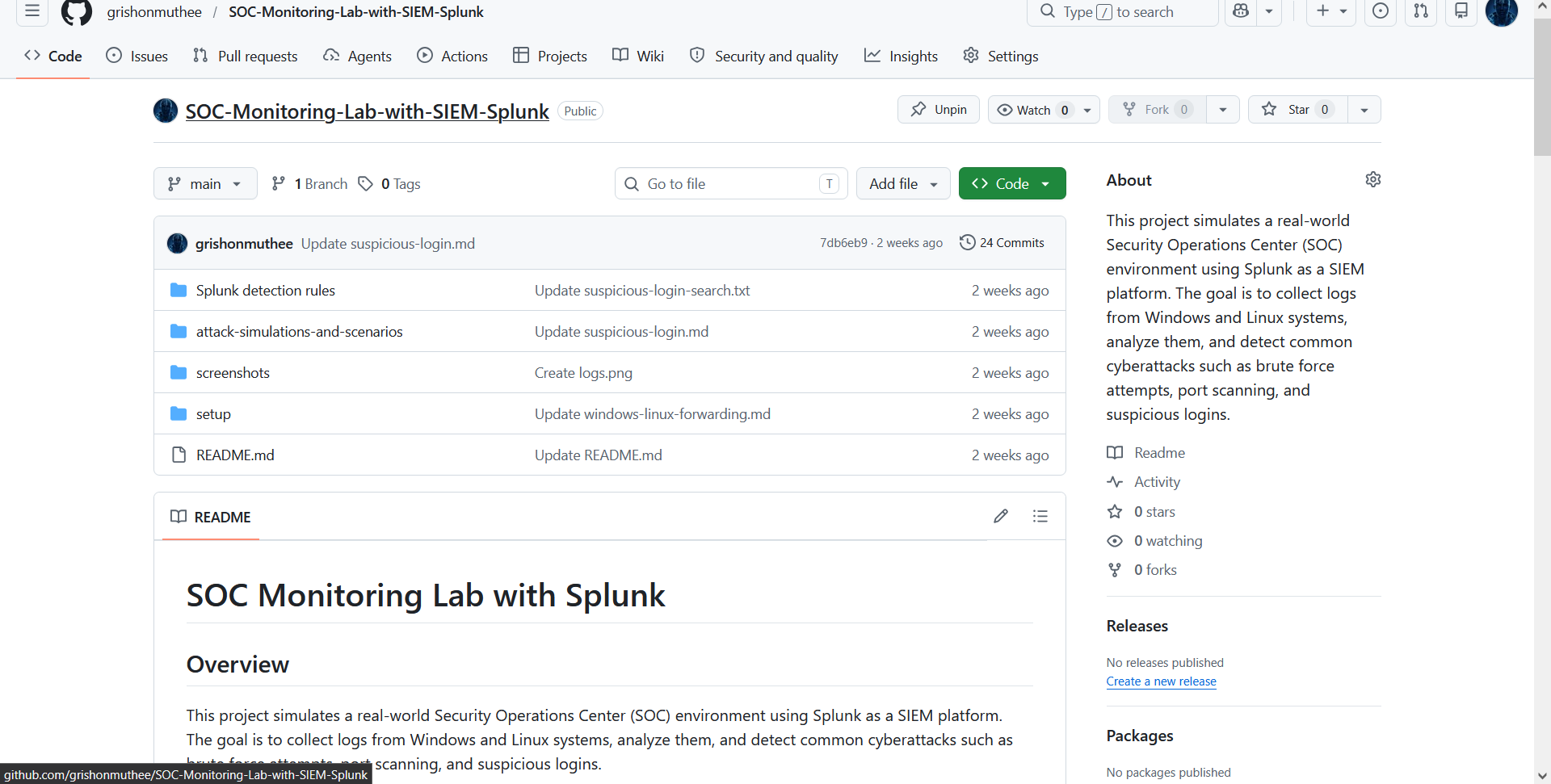The height and width of the screenshot is (784, 1551).
Task: Switch to the Issues tab
Action: click(x=137, y=56)
